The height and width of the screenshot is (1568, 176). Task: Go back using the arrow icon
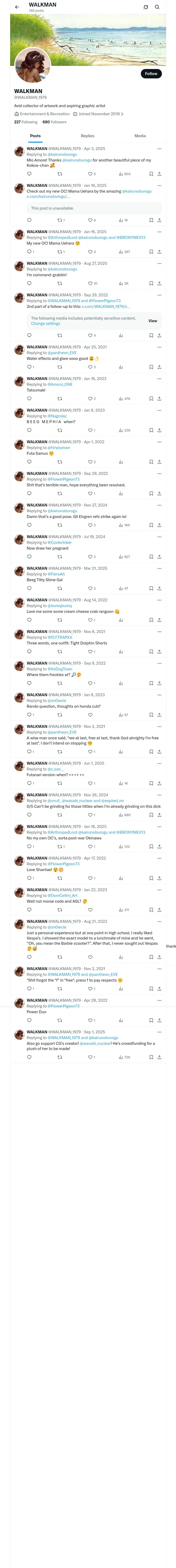click(17, 7)
